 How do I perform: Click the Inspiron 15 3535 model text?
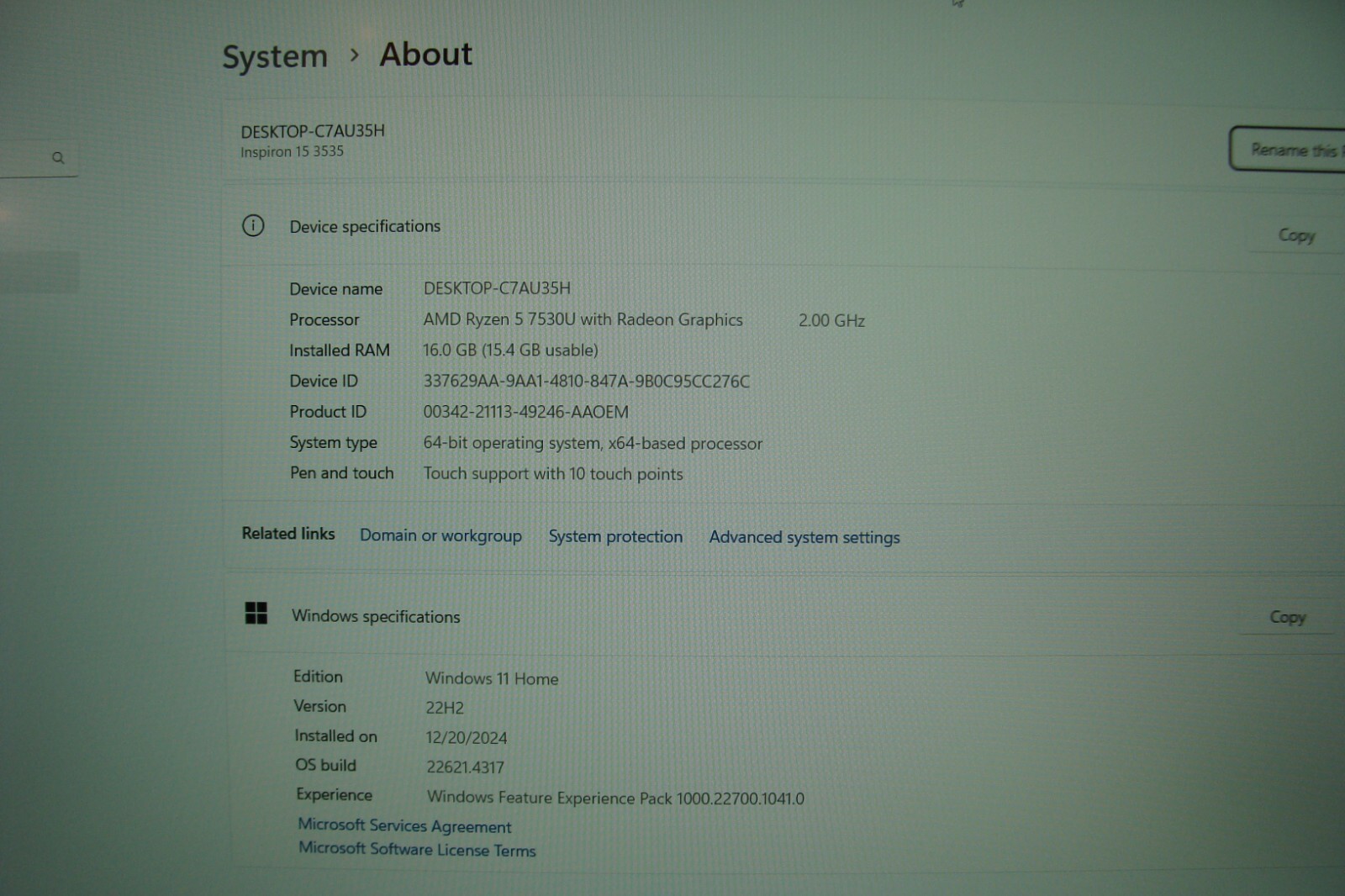292,151
